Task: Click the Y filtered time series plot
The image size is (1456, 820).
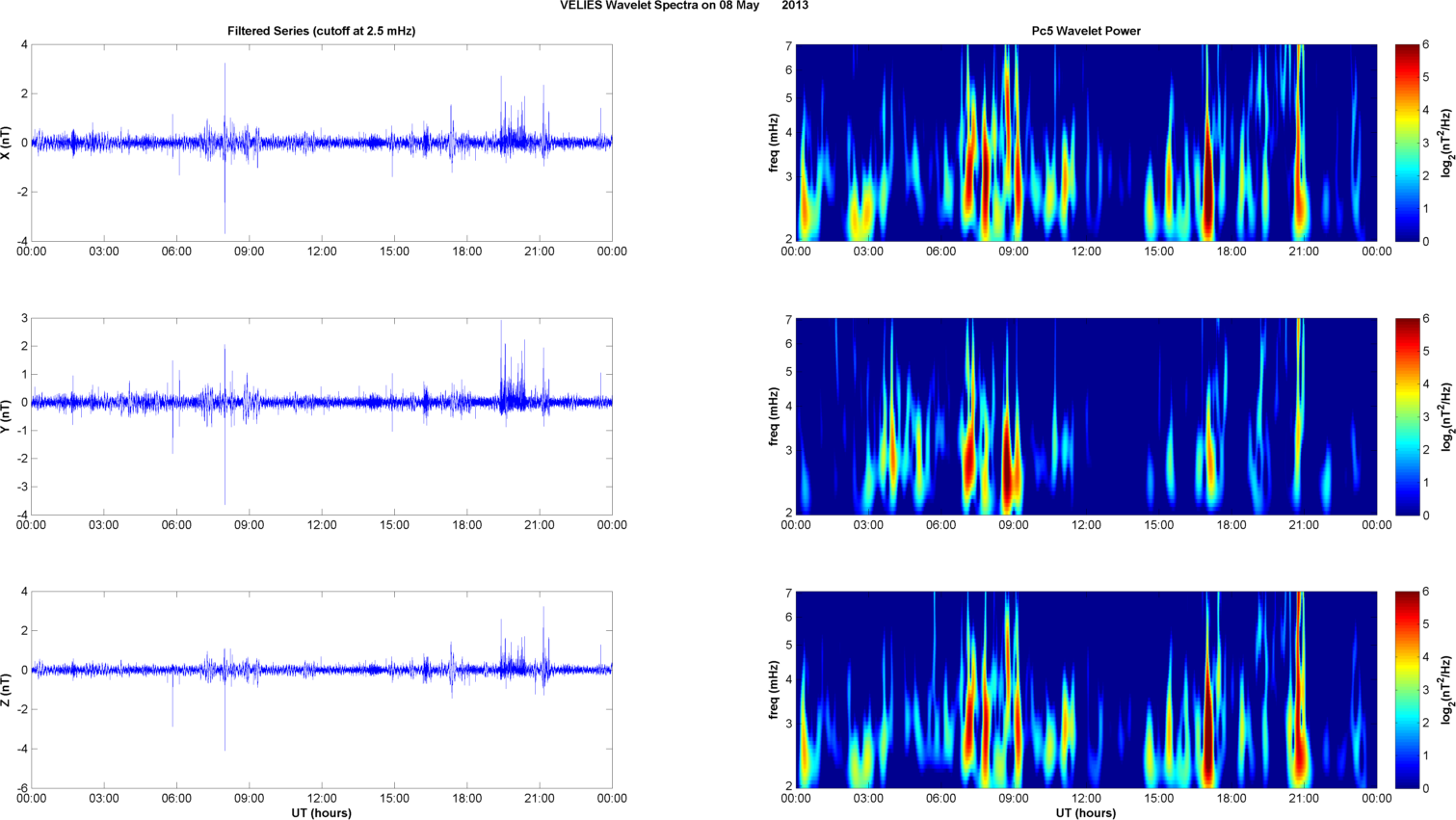Action: (x=322, y=416)
